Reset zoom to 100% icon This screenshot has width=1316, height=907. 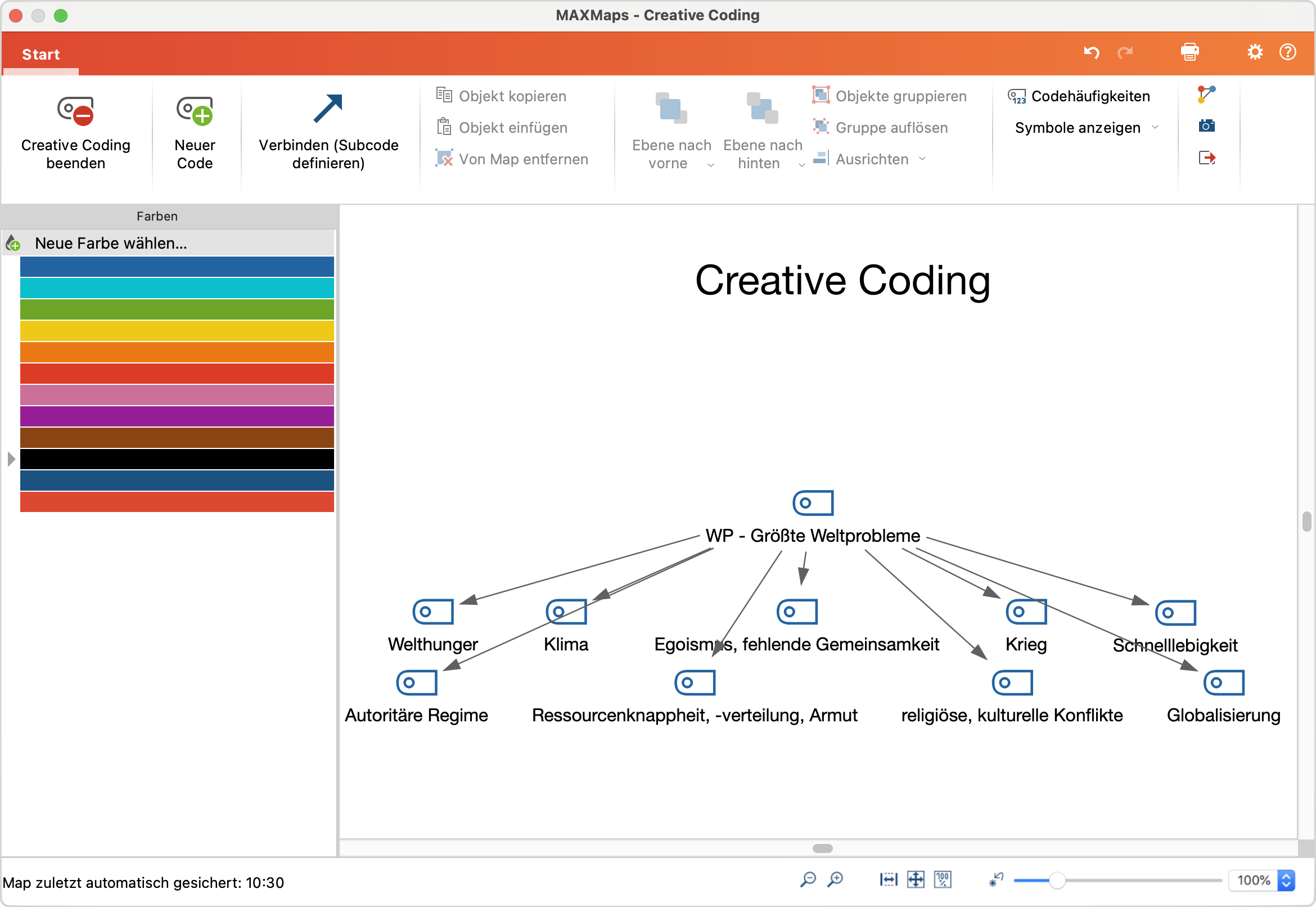(943, 881)
